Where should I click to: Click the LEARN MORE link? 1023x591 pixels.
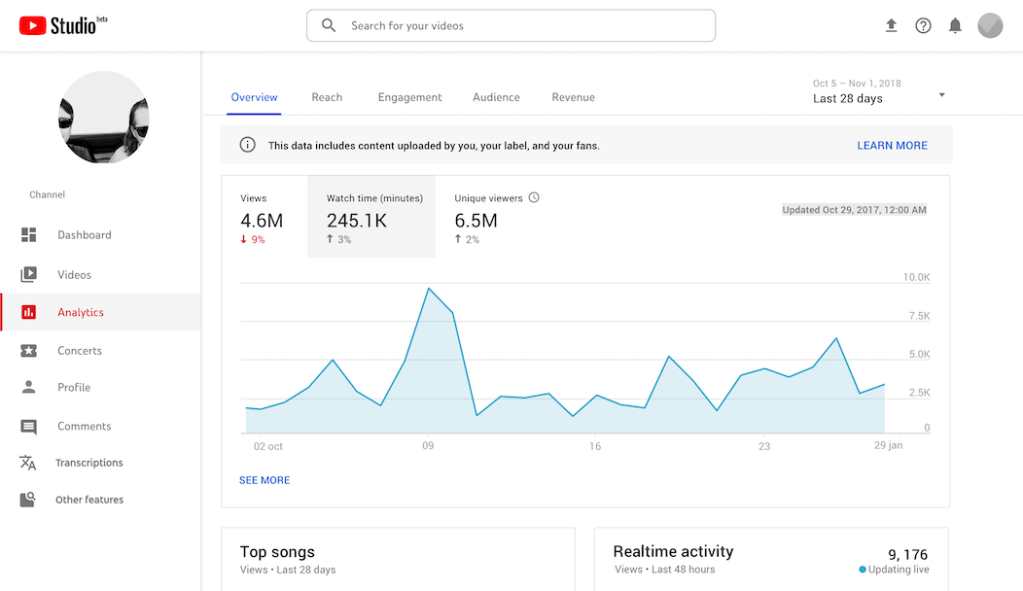pos(892,145)
